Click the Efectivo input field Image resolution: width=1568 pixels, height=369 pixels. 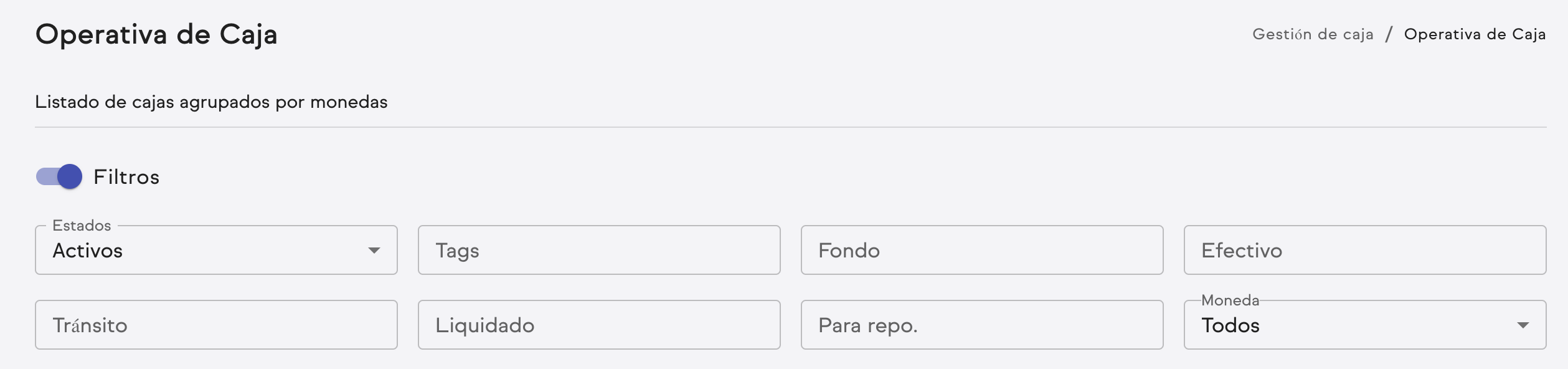(1364, 250)
